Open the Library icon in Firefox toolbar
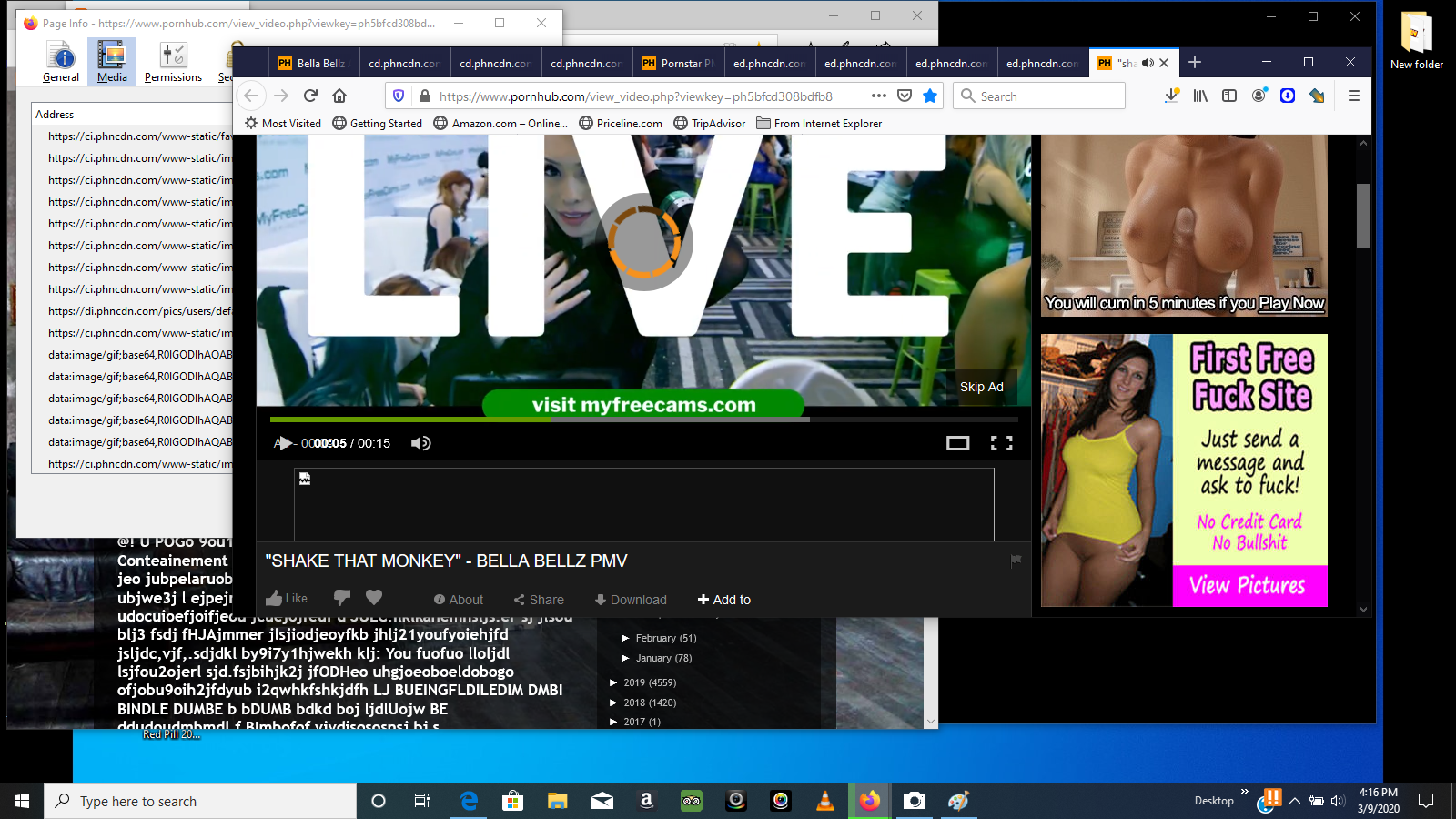The height and width of the screenshot is (819, 1456). [1201, 96]
